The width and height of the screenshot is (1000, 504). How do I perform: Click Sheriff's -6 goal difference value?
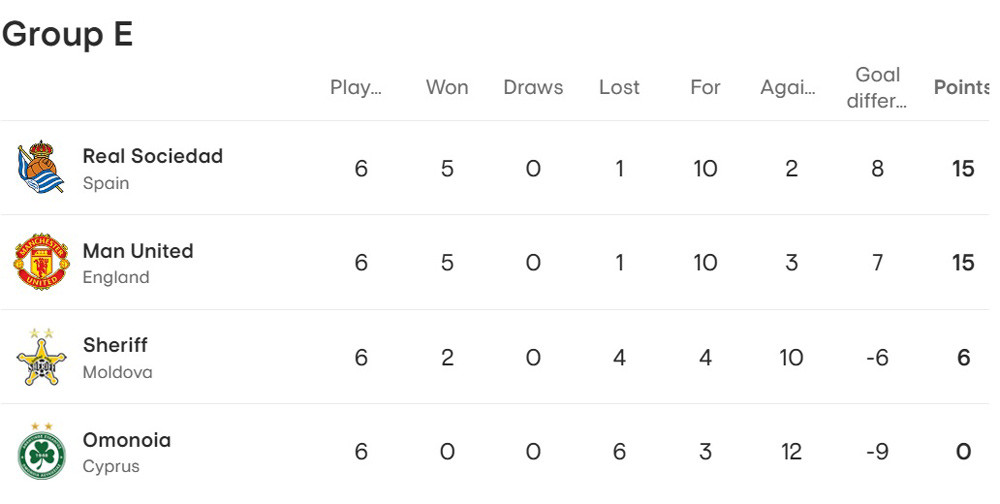pyautogui.click(x=876, y=357)
